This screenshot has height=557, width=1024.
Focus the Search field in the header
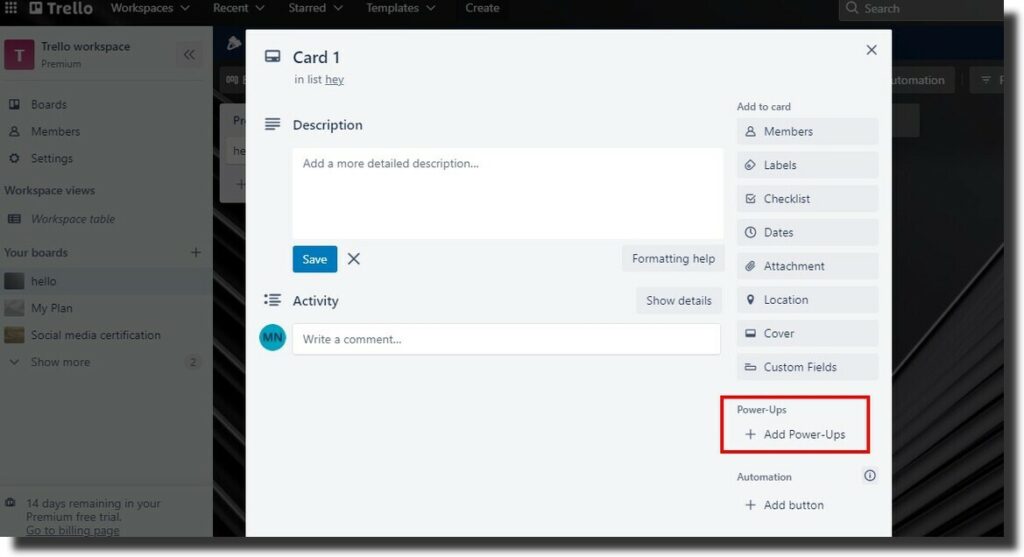(921, 8)
